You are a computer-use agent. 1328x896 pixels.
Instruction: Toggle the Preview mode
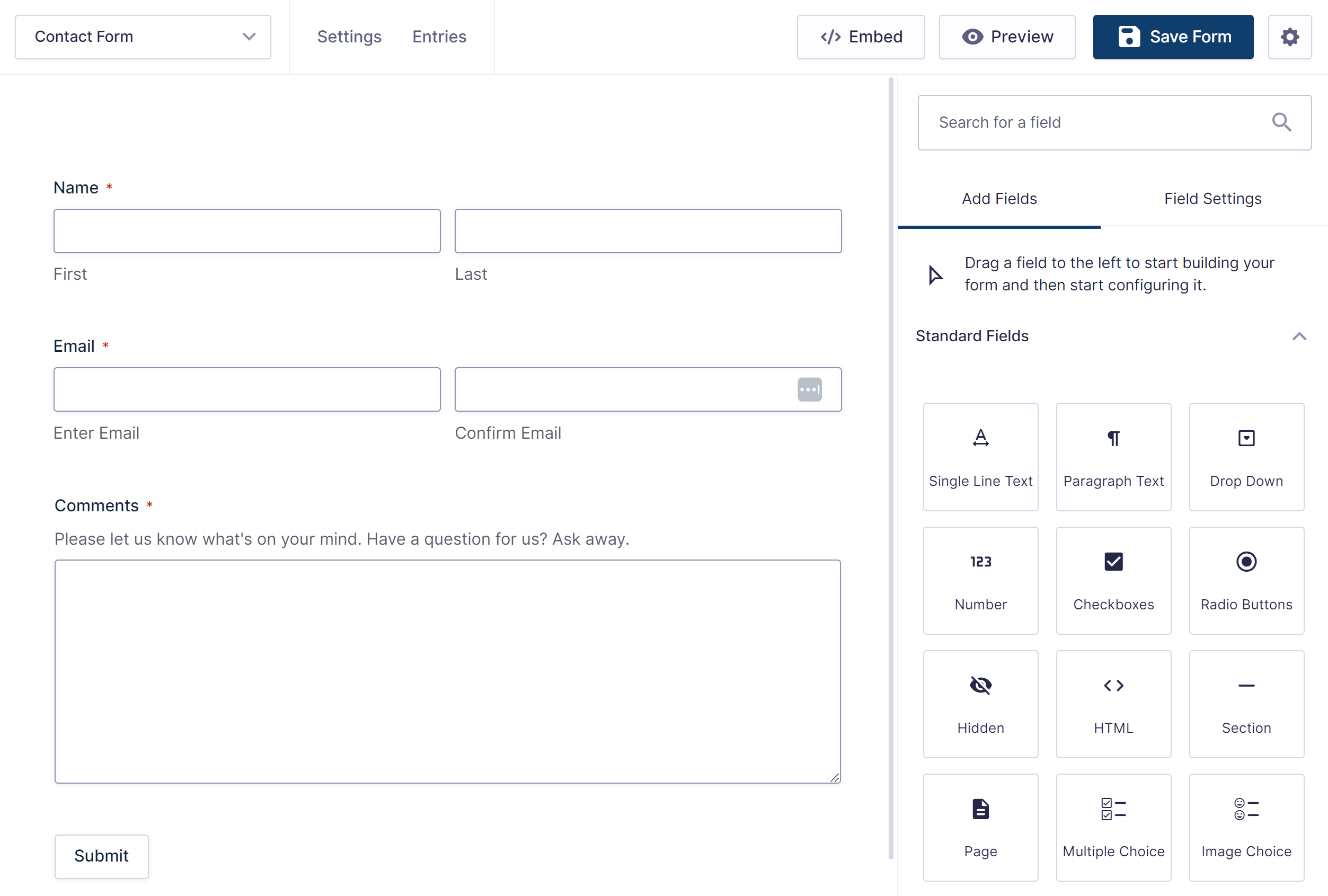[x=1007, y=37]
